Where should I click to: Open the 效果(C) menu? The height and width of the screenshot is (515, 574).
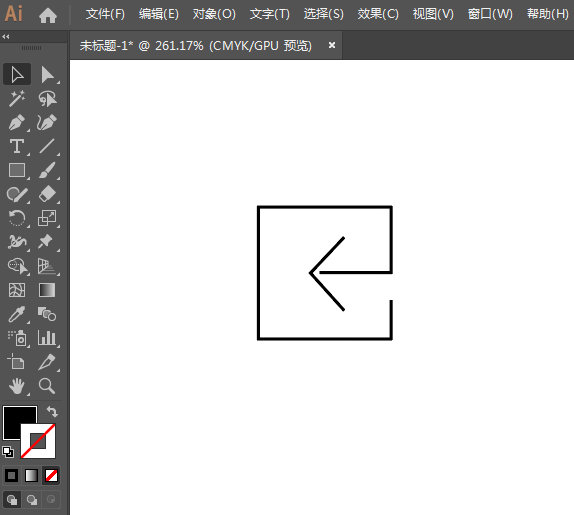click(x=378, y=14)
